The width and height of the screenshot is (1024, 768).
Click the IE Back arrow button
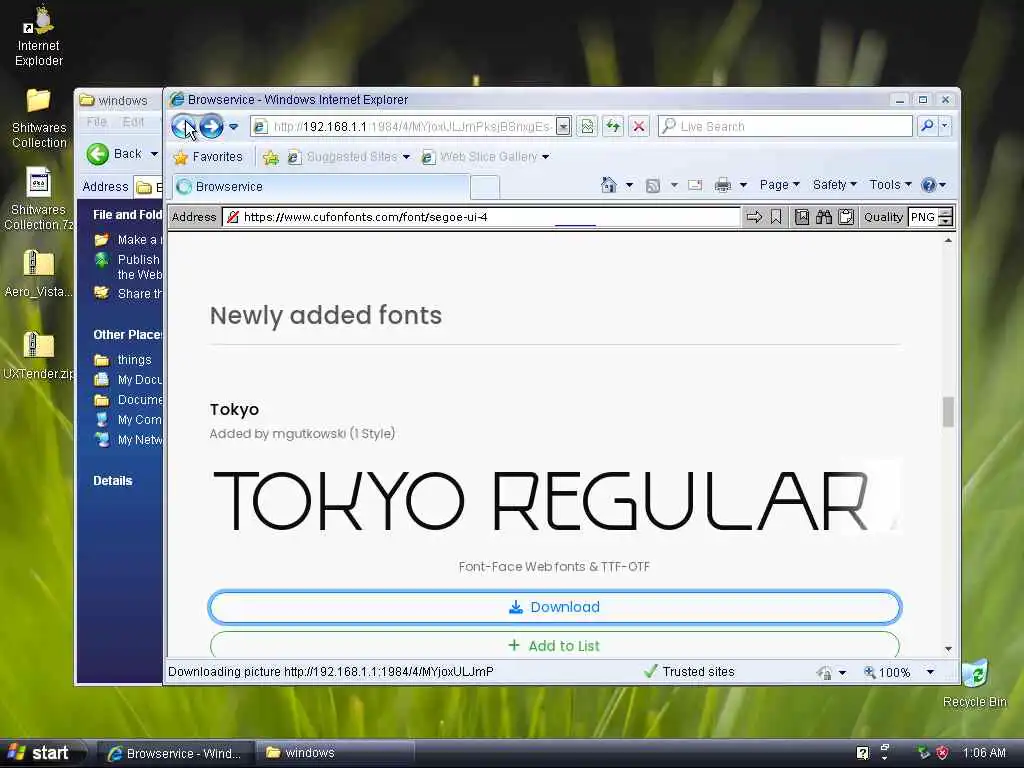click(x=184, y=126)
